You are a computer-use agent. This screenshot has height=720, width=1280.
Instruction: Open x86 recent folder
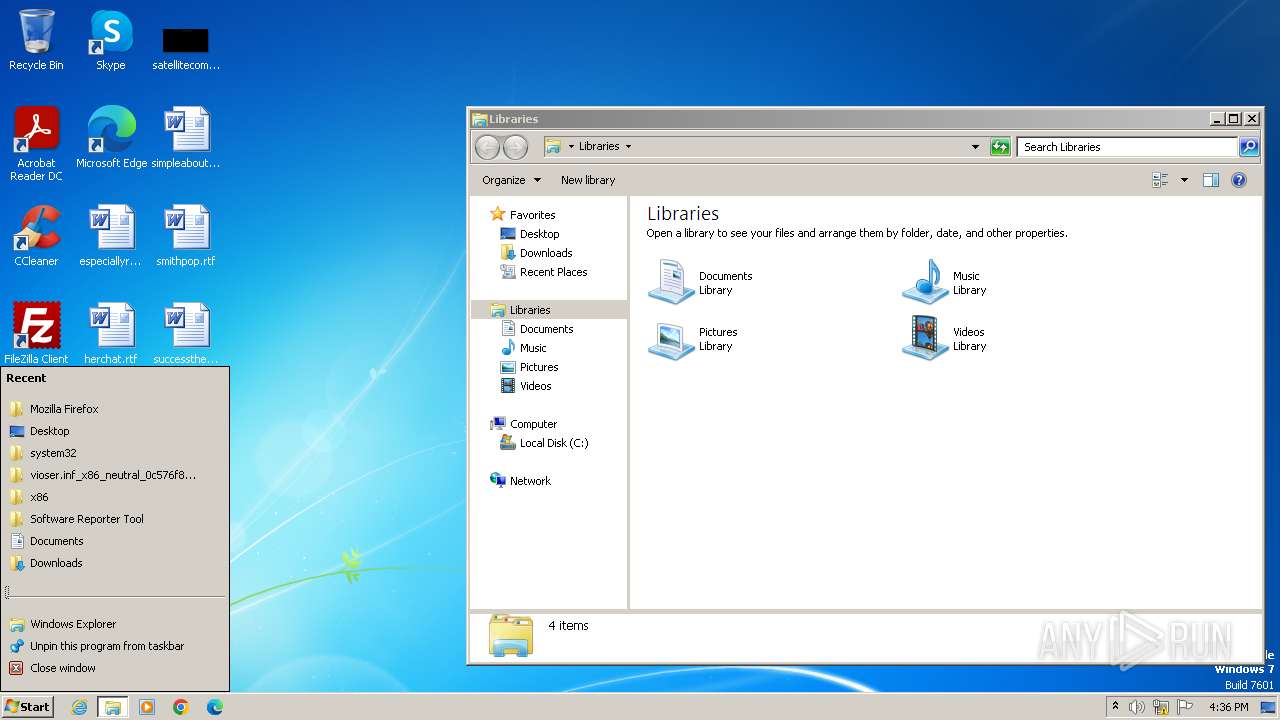tap(115, 497)
